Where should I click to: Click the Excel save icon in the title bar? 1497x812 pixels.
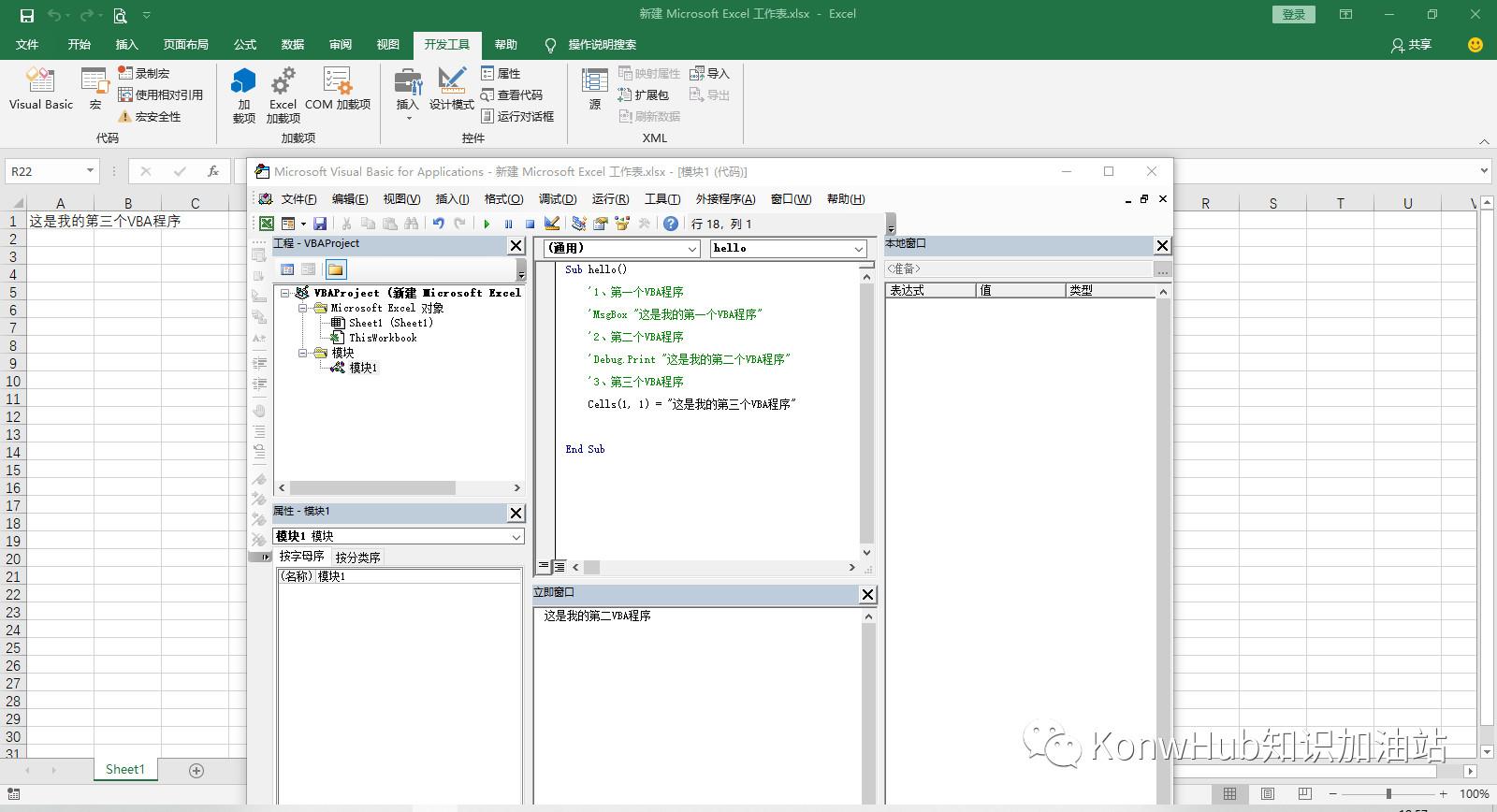(27, 15)
